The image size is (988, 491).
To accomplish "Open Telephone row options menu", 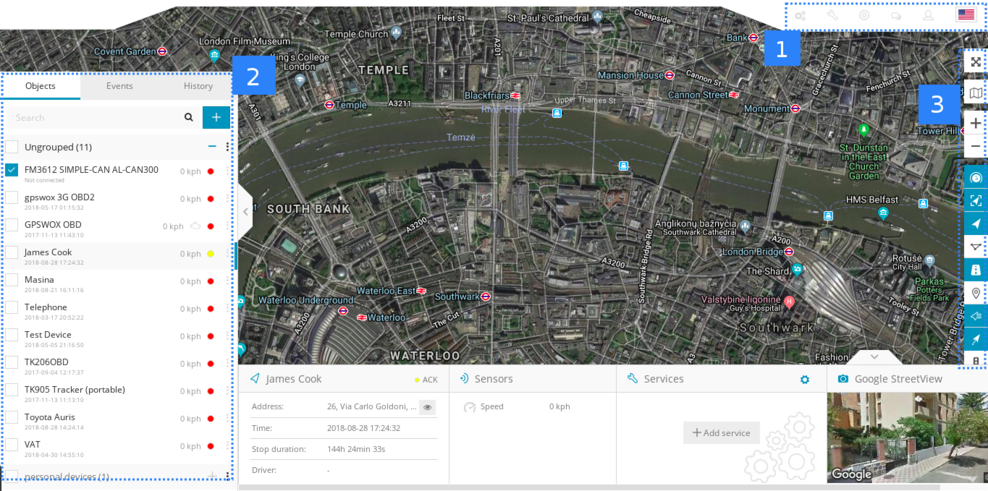I will tap(227, 309).
